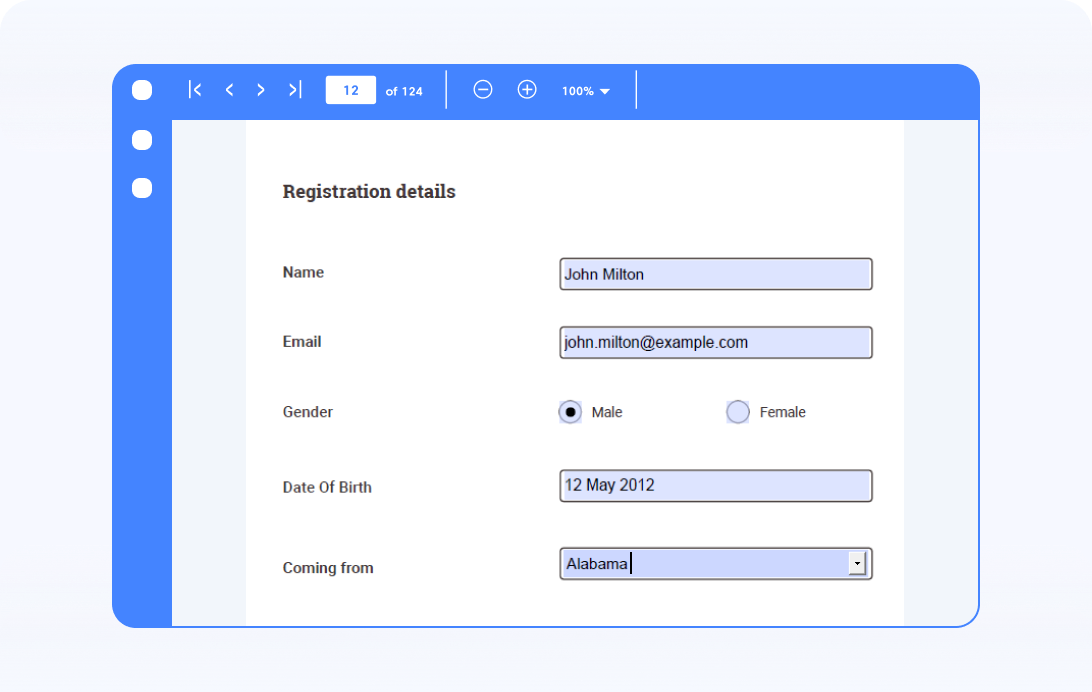
Task: Go to the next page
Action: coord(261,89)
